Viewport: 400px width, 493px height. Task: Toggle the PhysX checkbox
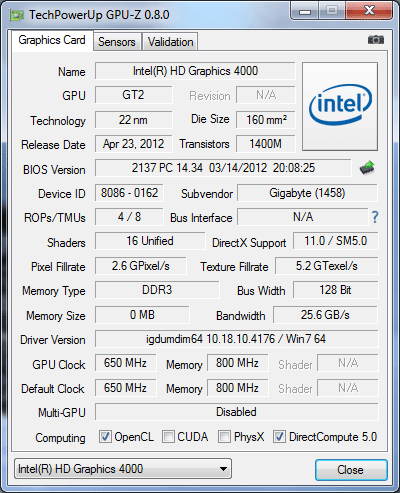(x=224, y=437)
